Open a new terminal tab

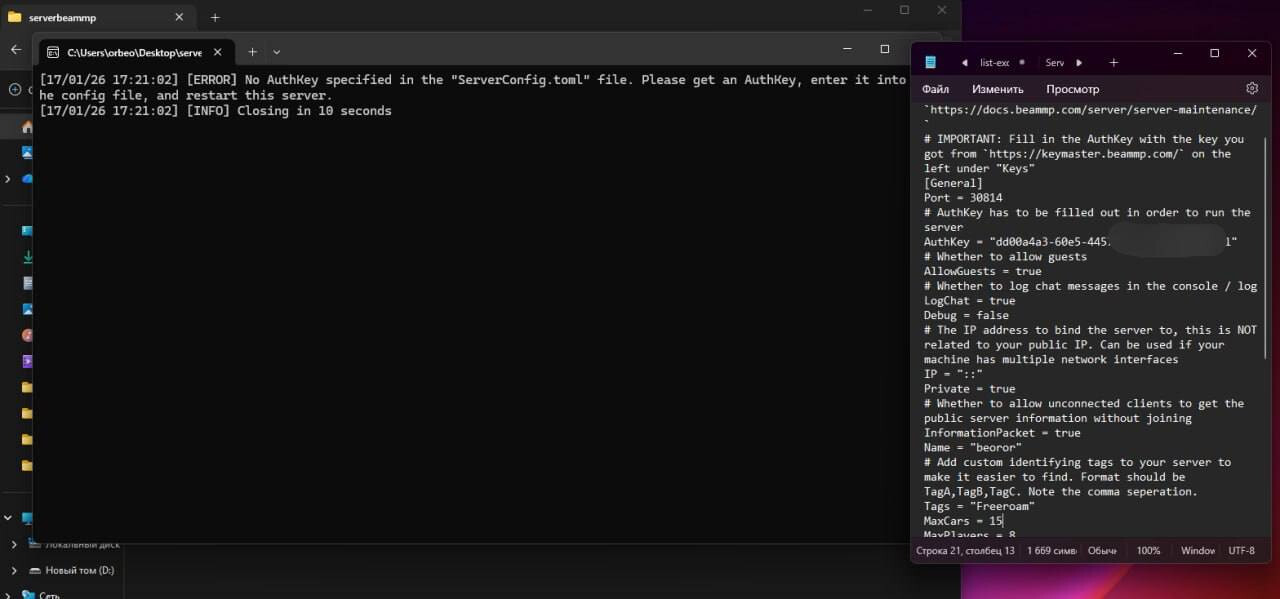pyautogui.click(x=252, y=52)
